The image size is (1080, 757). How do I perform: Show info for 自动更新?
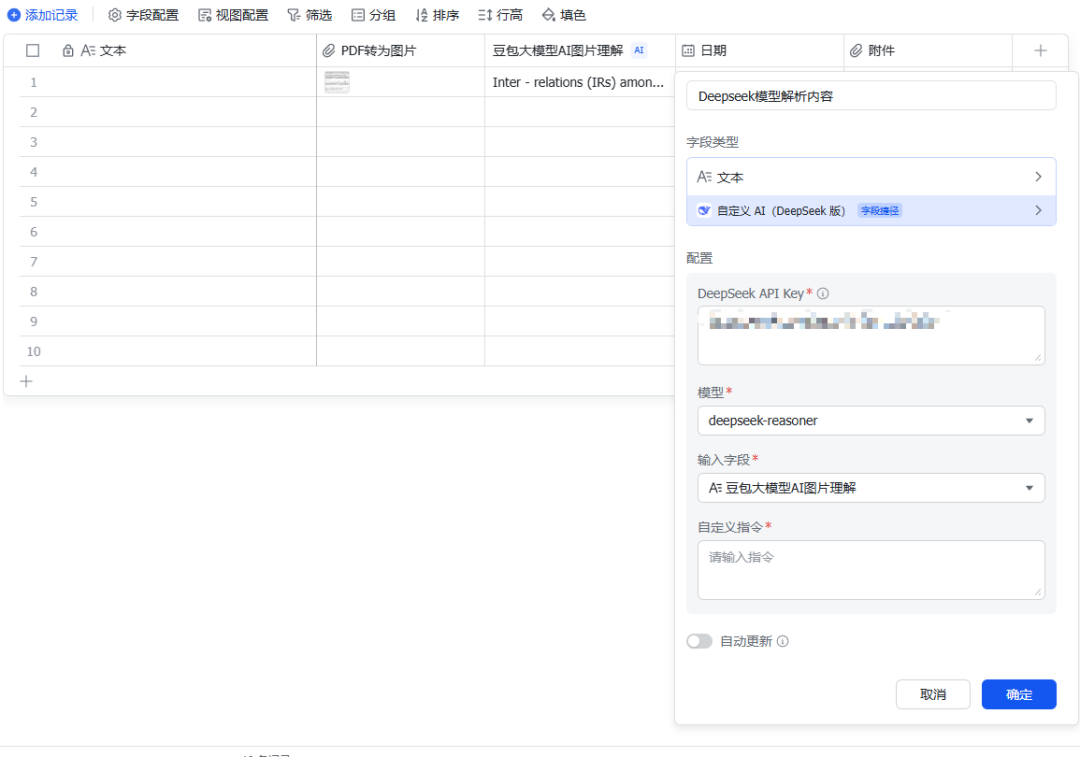(782, 641)
